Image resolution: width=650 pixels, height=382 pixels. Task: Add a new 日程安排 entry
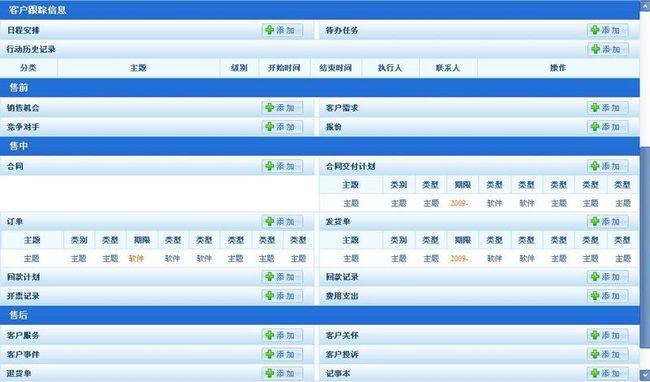point(282,30)
